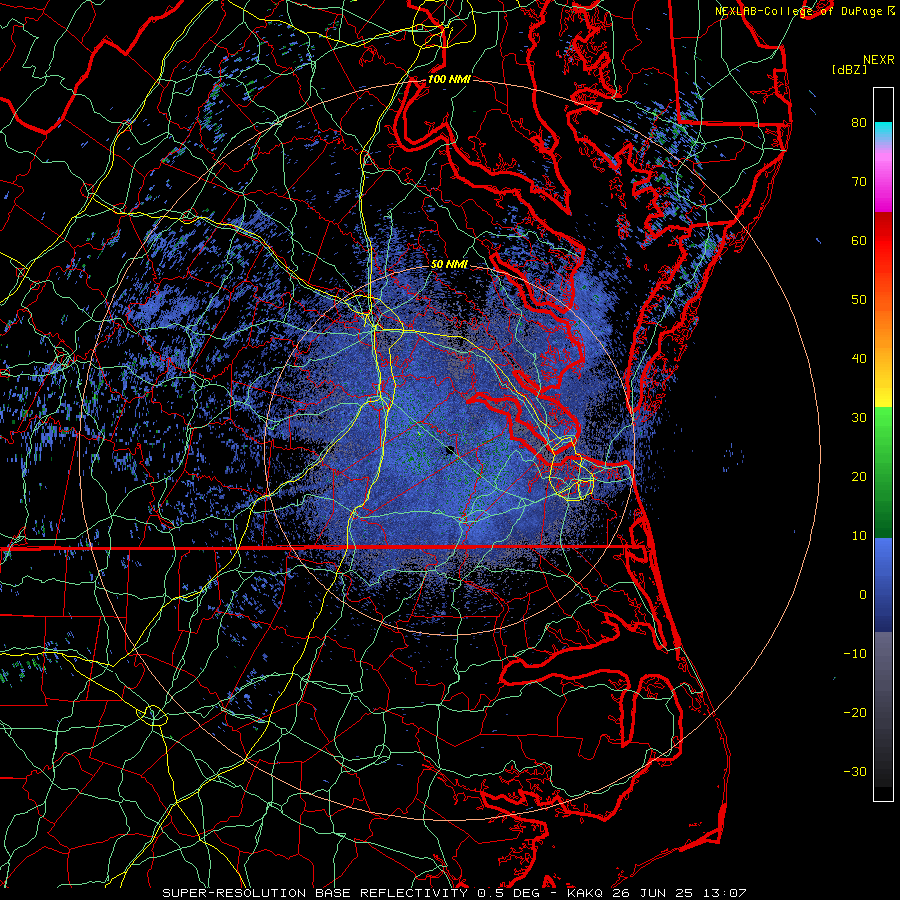900x900 pixels.
Task: Click the -30 dBZ legend value
Action: click(x=855, y=771)
